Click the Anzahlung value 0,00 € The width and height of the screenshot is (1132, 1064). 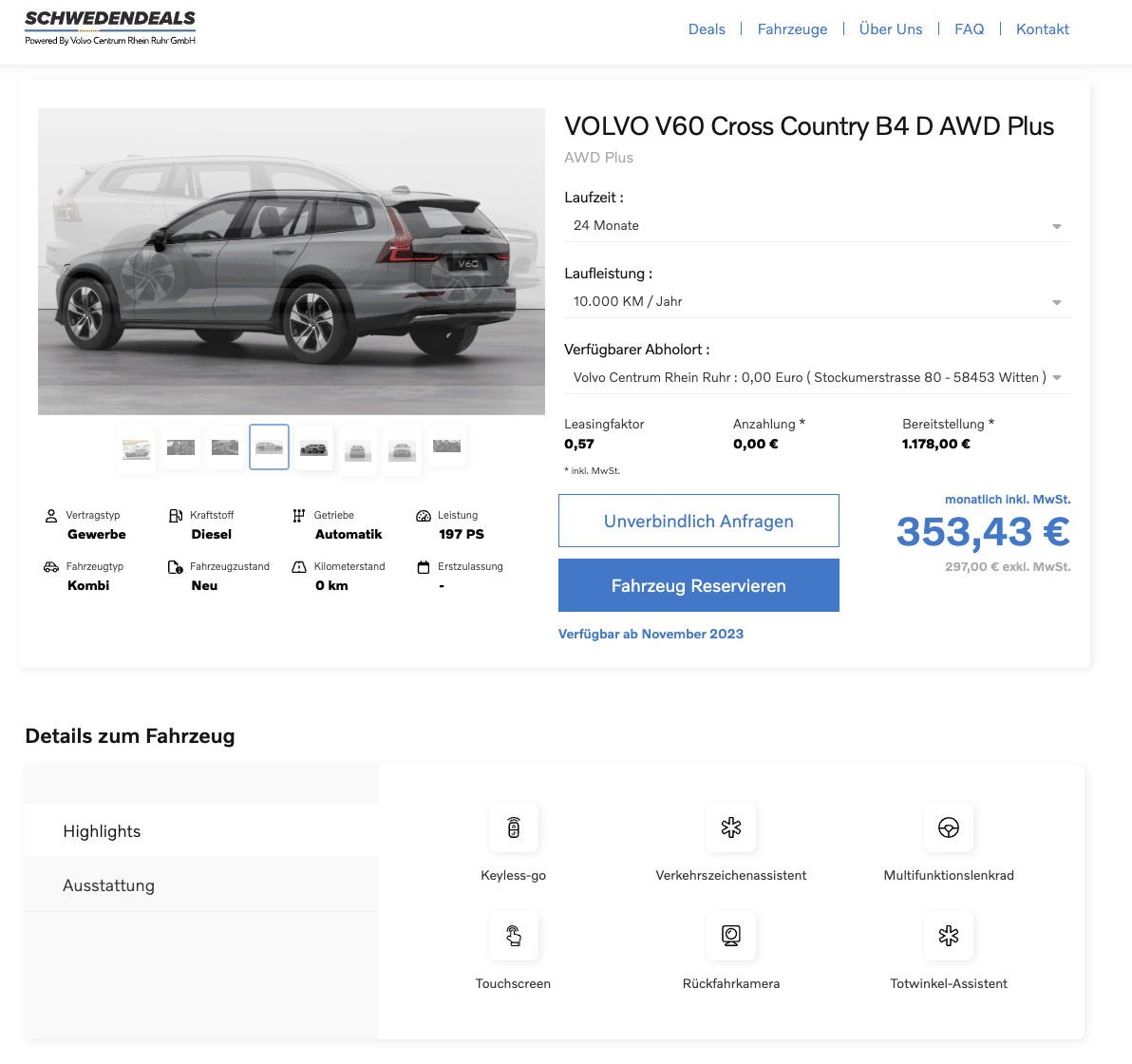[x=755, y=445]
